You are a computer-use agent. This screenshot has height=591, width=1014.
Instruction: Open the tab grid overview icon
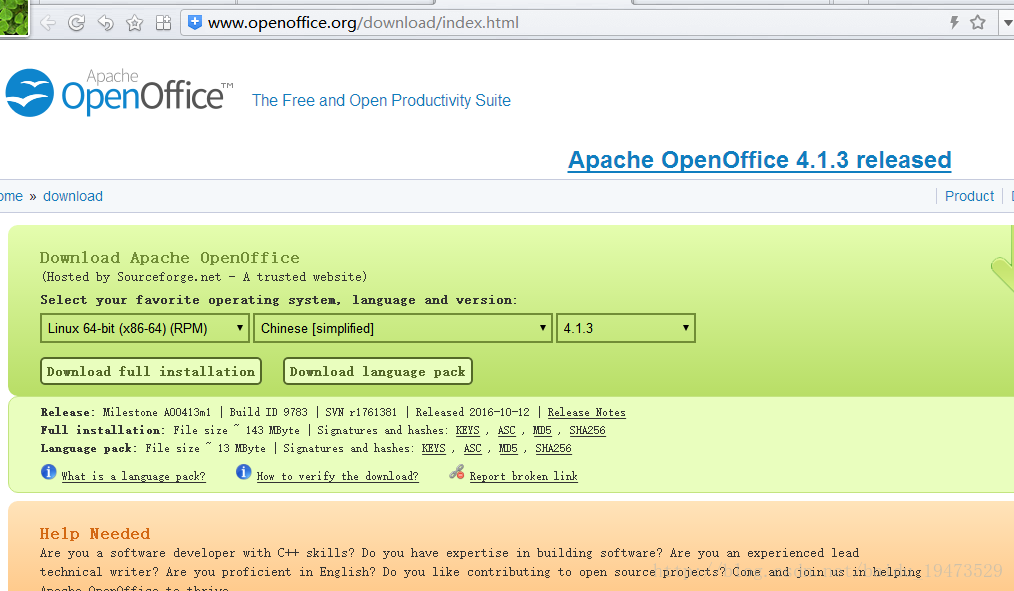click(164, 23)
